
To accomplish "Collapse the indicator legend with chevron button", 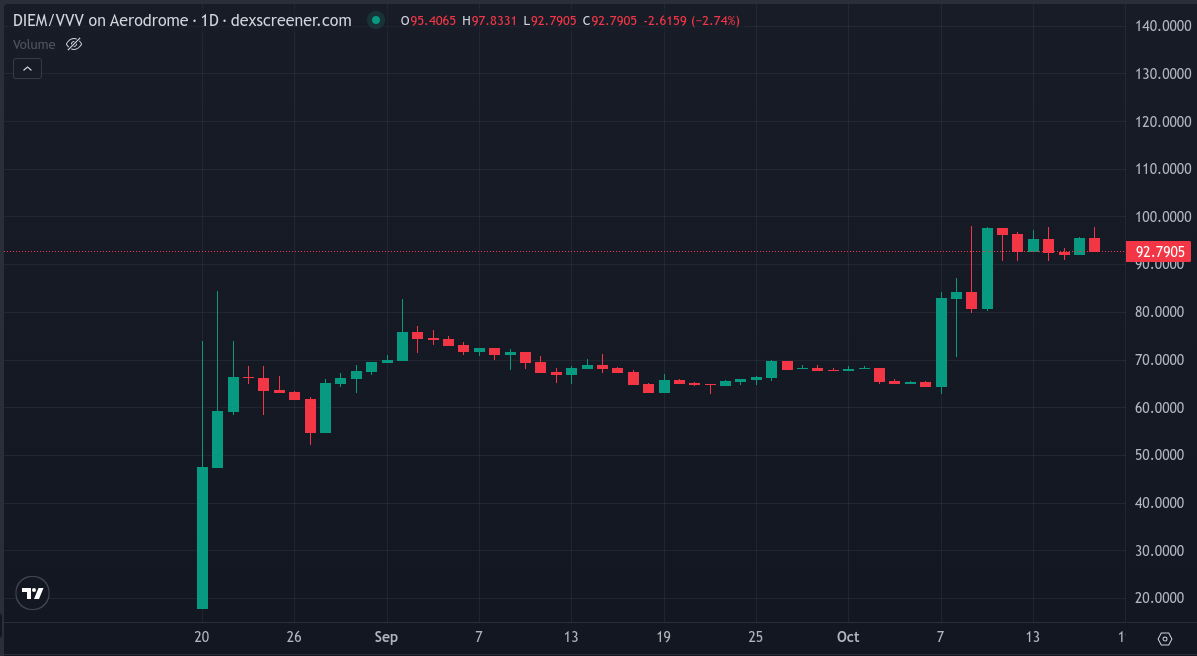I will click(27, 69).
